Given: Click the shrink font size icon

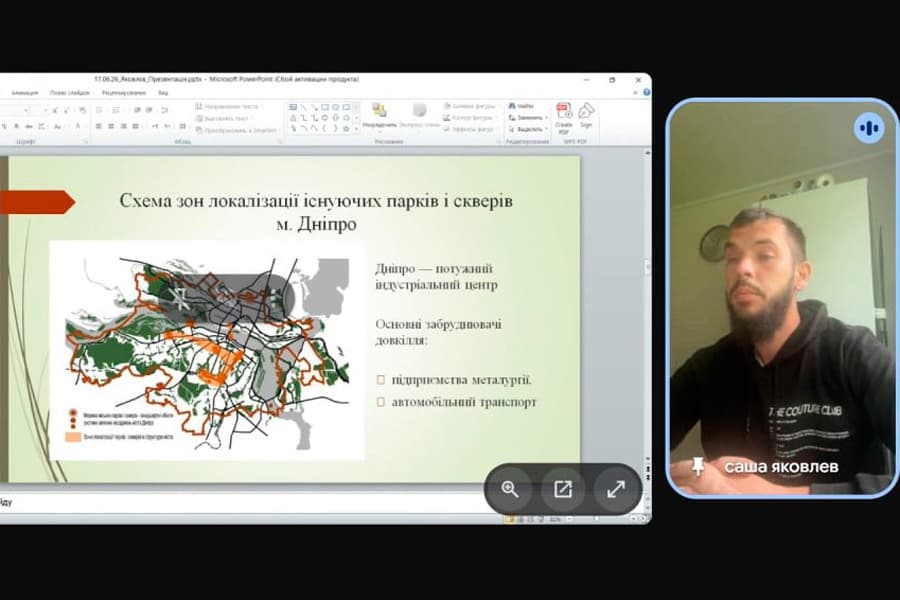Looking at the screenshot, I should click(67, 110).
